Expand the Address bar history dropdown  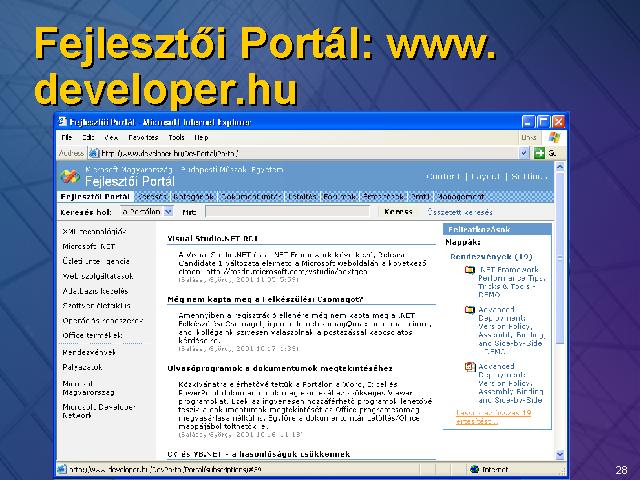tap(524, 153)
